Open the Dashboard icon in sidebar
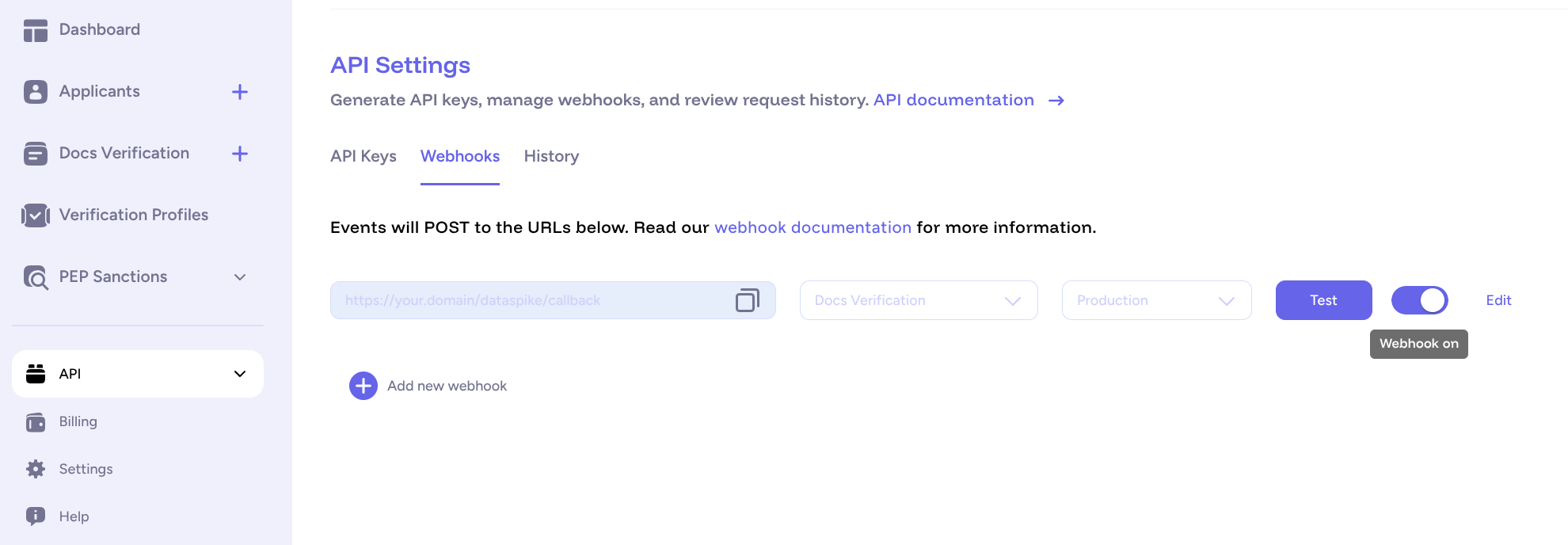 click(x=36, y=30)
